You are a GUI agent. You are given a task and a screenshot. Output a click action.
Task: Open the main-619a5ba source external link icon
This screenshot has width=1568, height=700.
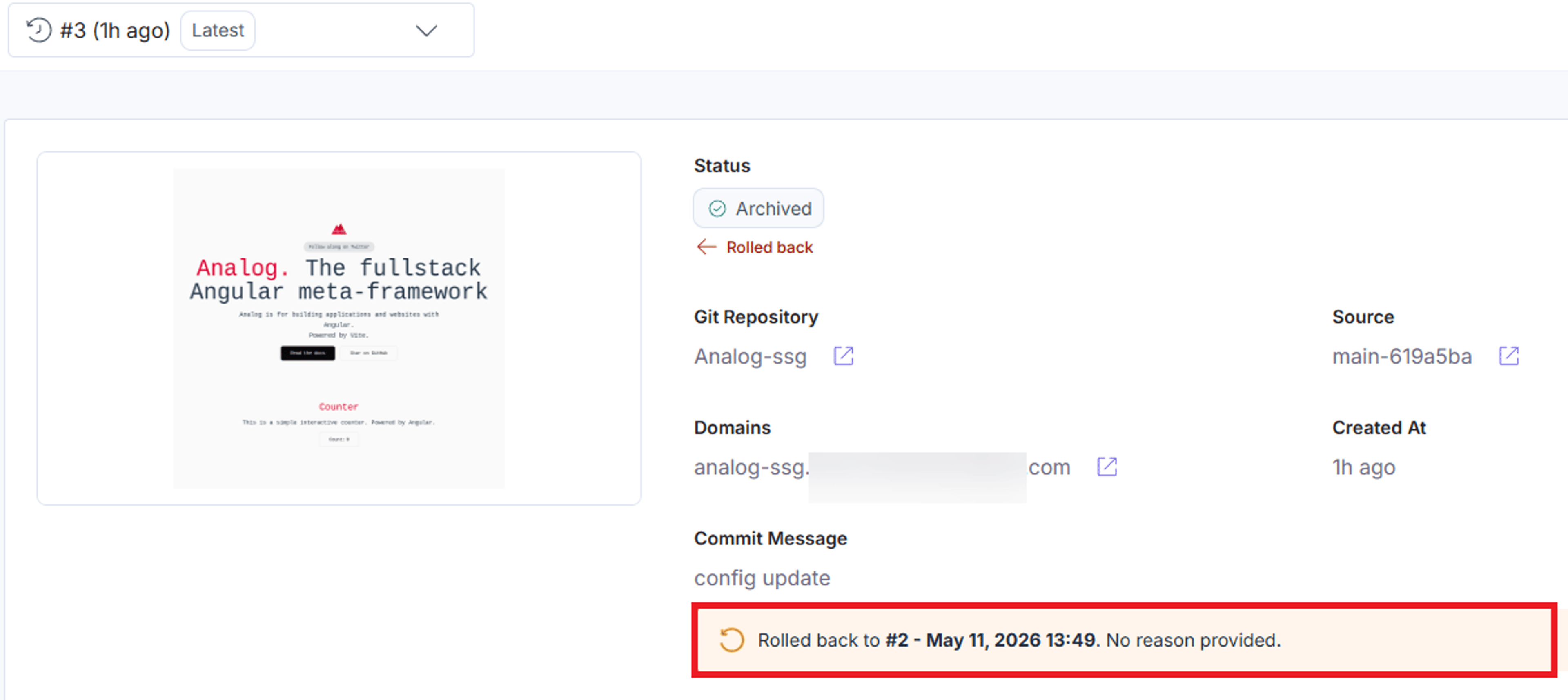click(x=1508, y=356)
